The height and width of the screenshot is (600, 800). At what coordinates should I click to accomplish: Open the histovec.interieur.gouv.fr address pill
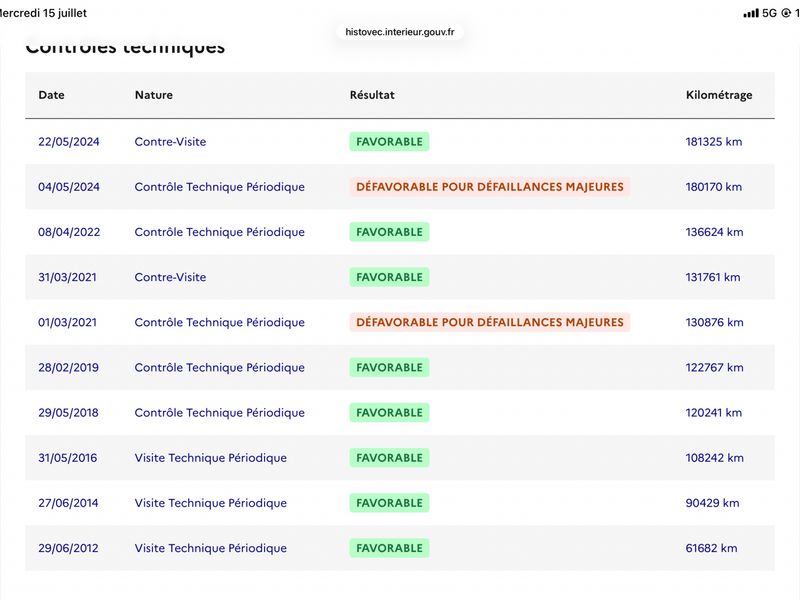coord(399,32)
